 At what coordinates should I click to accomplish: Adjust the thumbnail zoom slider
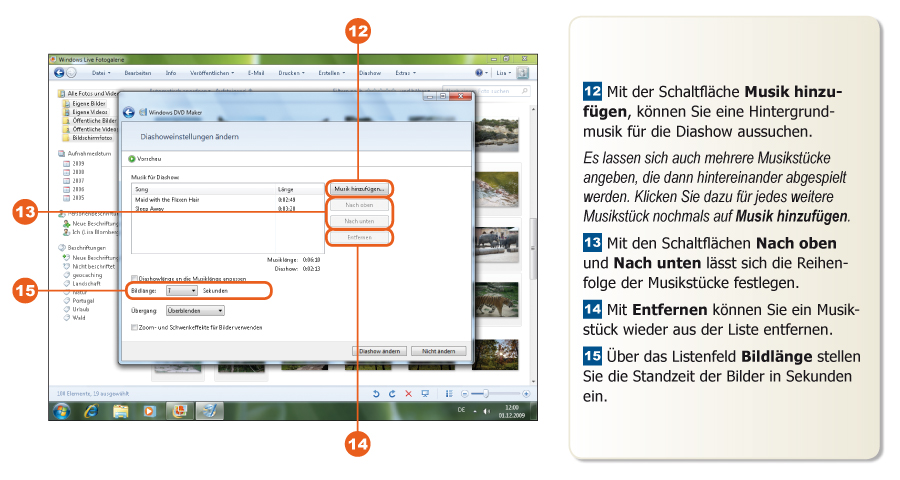(486, 394)
